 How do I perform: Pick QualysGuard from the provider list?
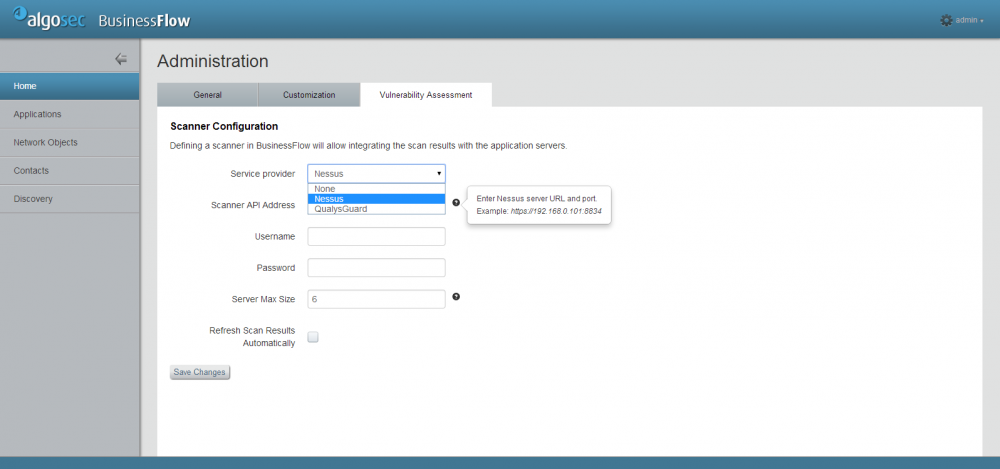coord(376,209)
